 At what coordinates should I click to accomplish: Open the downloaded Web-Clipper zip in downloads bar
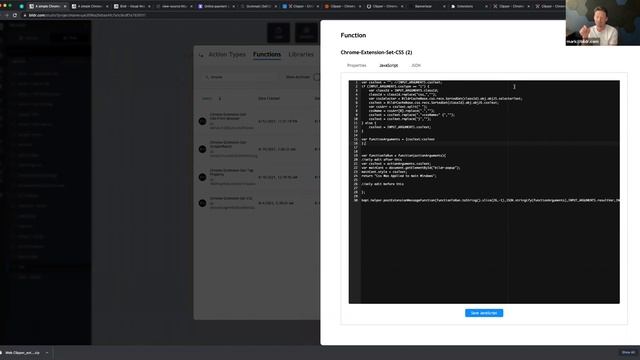[x=21, y=353]
